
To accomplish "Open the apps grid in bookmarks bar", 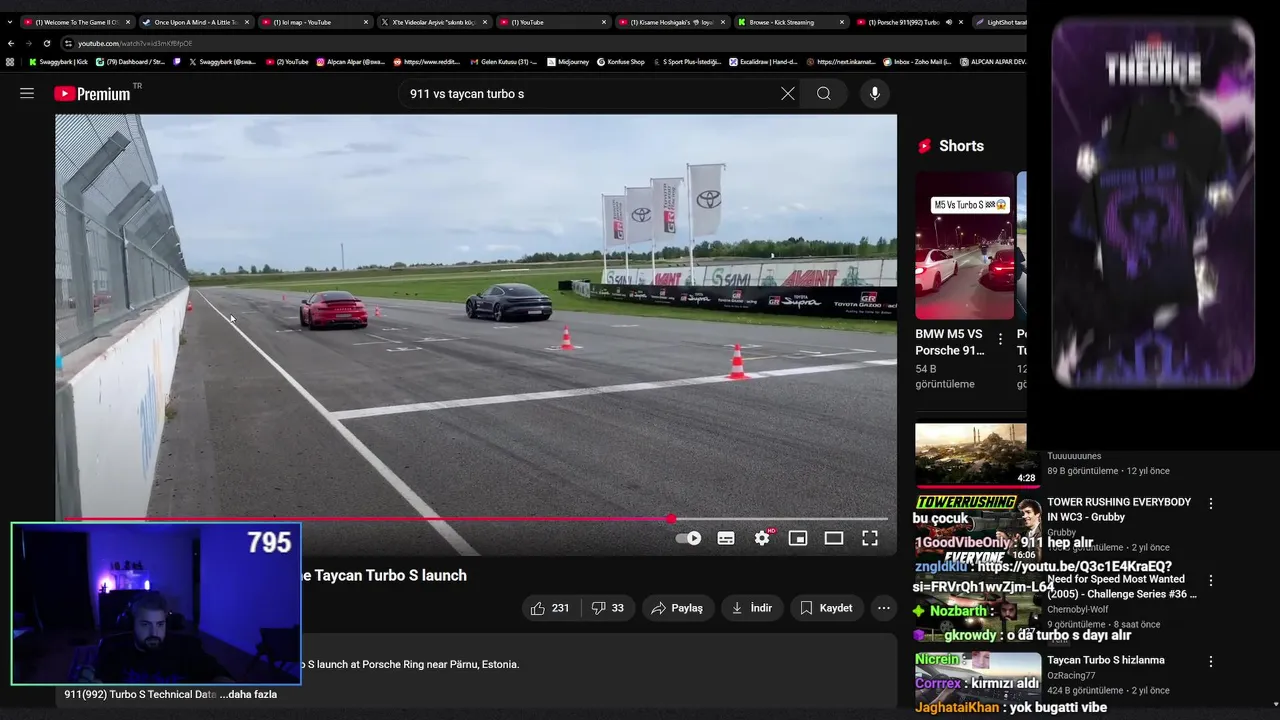I will tap(10, 62).
